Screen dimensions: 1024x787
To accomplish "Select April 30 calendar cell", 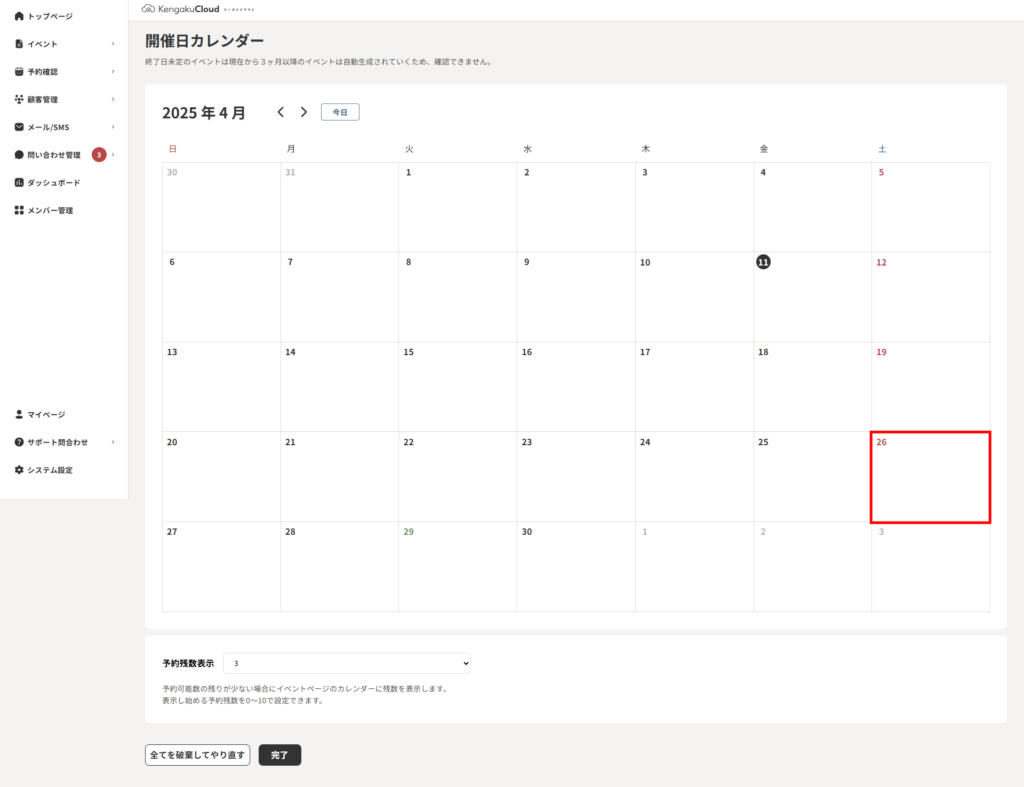I will 576,566.
